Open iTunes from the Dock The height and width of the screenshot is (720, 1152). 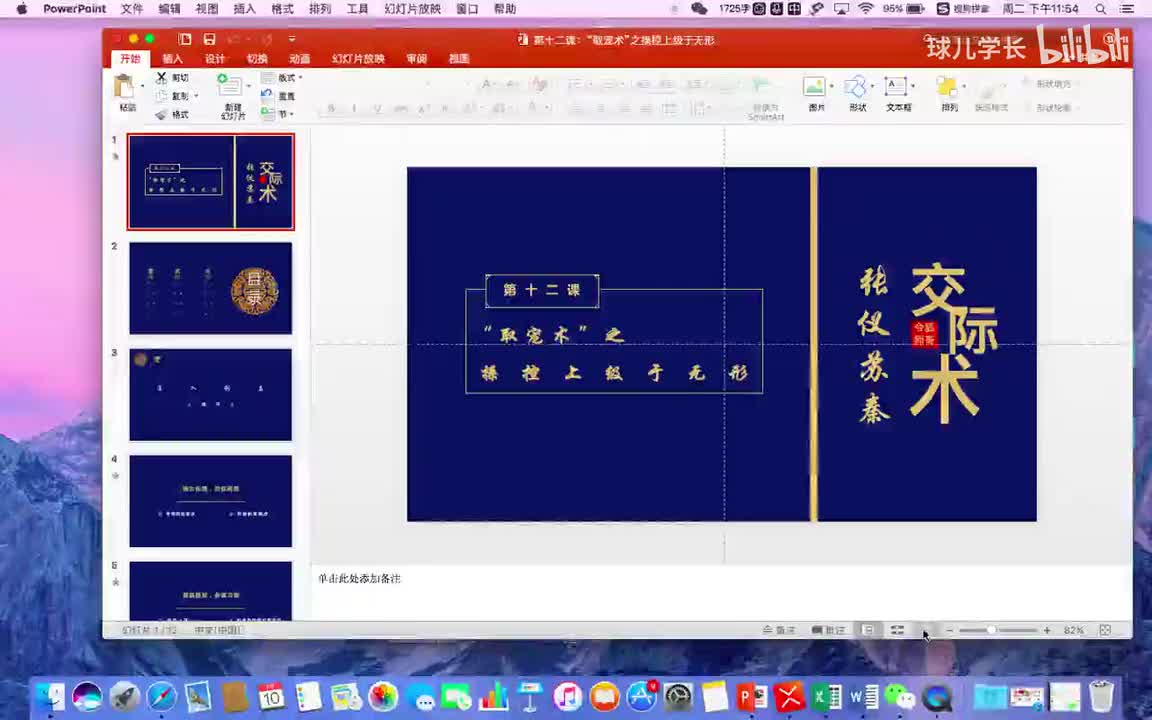pyautogui.click(x=567, y=696)
